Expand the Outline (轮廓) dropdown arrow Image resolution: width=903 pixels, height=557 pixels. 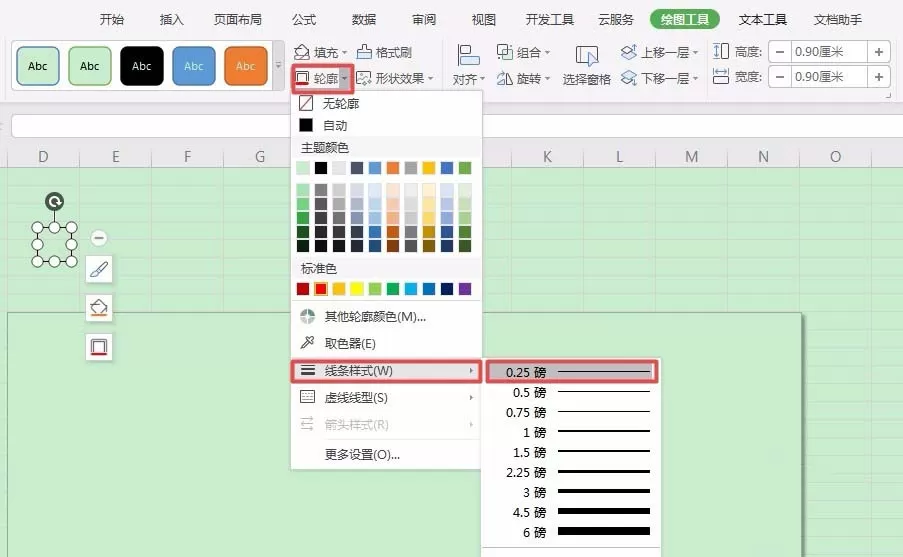(344, 78)
